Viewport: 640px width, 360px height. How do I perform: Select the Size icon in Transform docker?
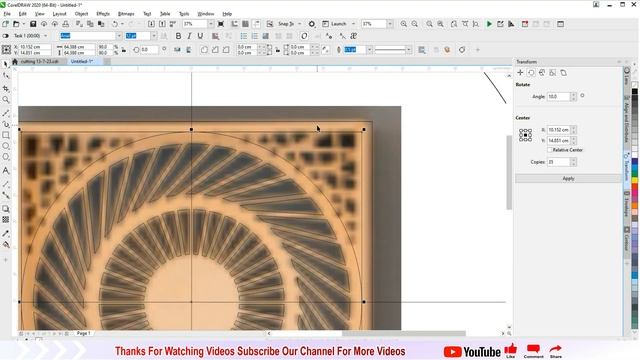coord(553,73)
